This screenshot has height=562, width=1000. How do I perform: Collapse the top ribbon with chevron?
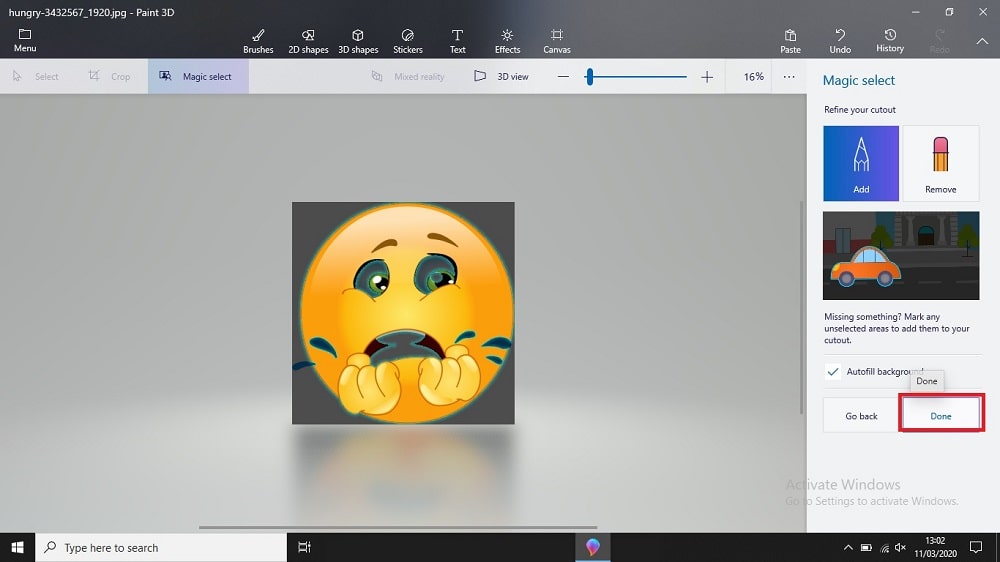pos(982,41)
